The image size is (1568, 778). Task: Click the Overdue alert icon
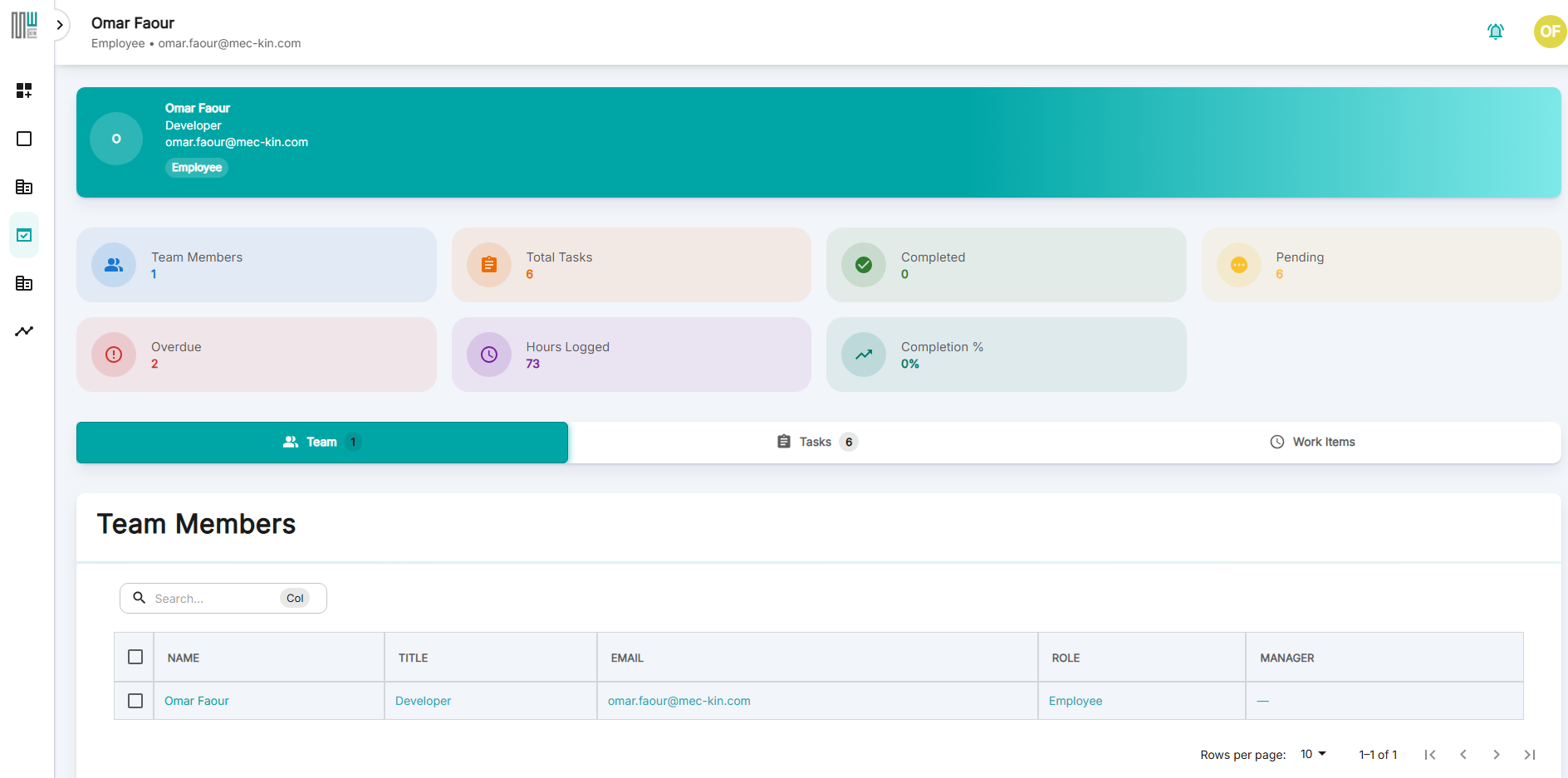pos(114,355)
